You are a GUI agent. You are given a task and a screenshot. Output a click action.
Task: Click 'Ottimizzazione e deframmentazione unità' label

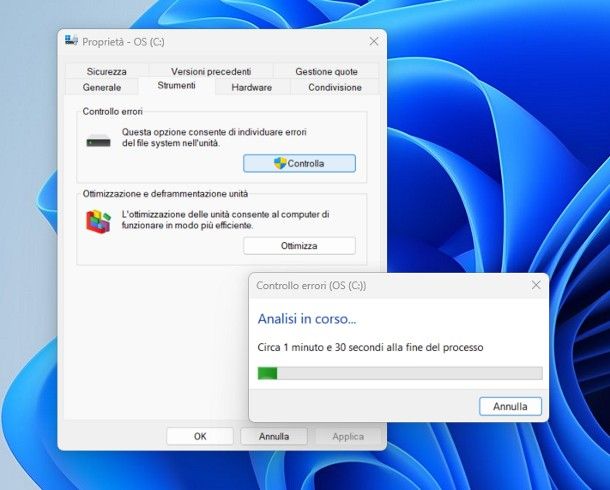click(165, 194)
